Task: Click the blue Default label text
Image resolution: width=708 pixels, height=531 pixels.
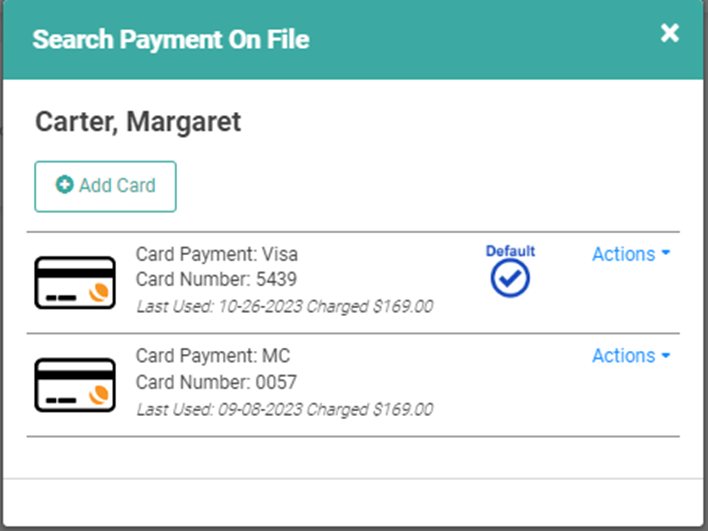Action: [510, 251]
